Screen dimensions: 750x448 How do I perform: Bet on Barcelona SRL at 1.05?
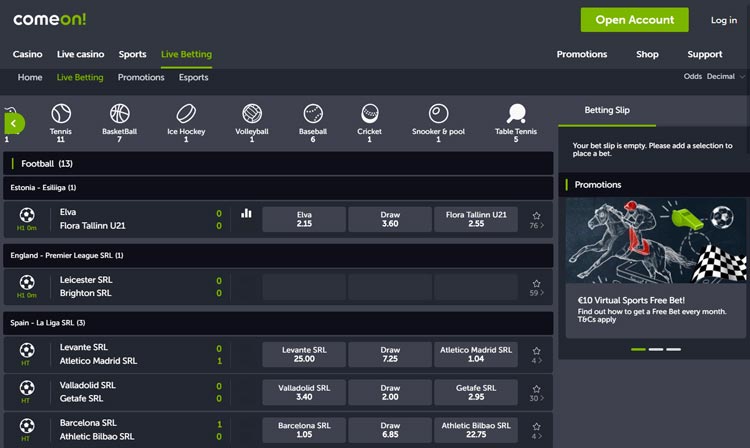coord(304,430)
